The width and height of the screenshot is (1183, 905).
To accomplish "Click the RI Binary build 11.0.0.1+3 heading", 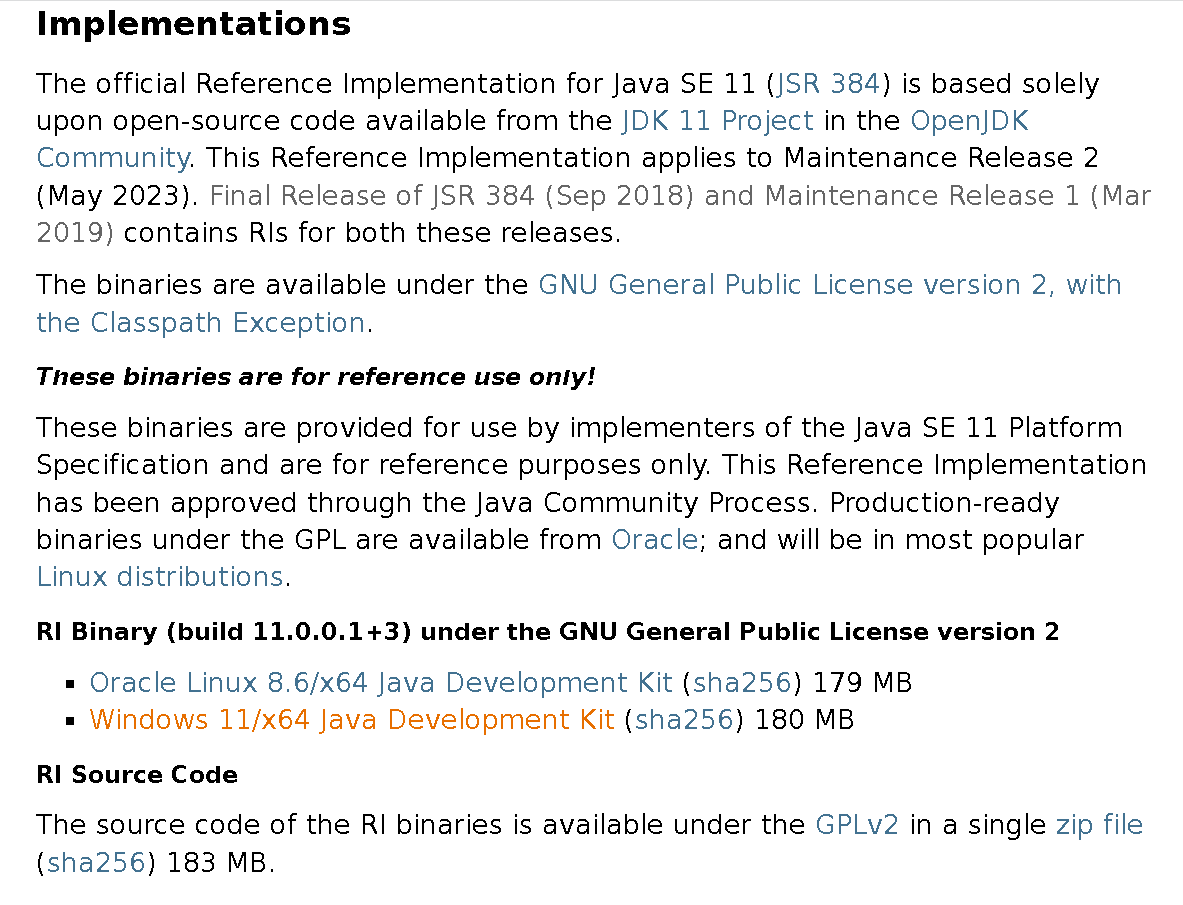I will click(x=548, y=631).
